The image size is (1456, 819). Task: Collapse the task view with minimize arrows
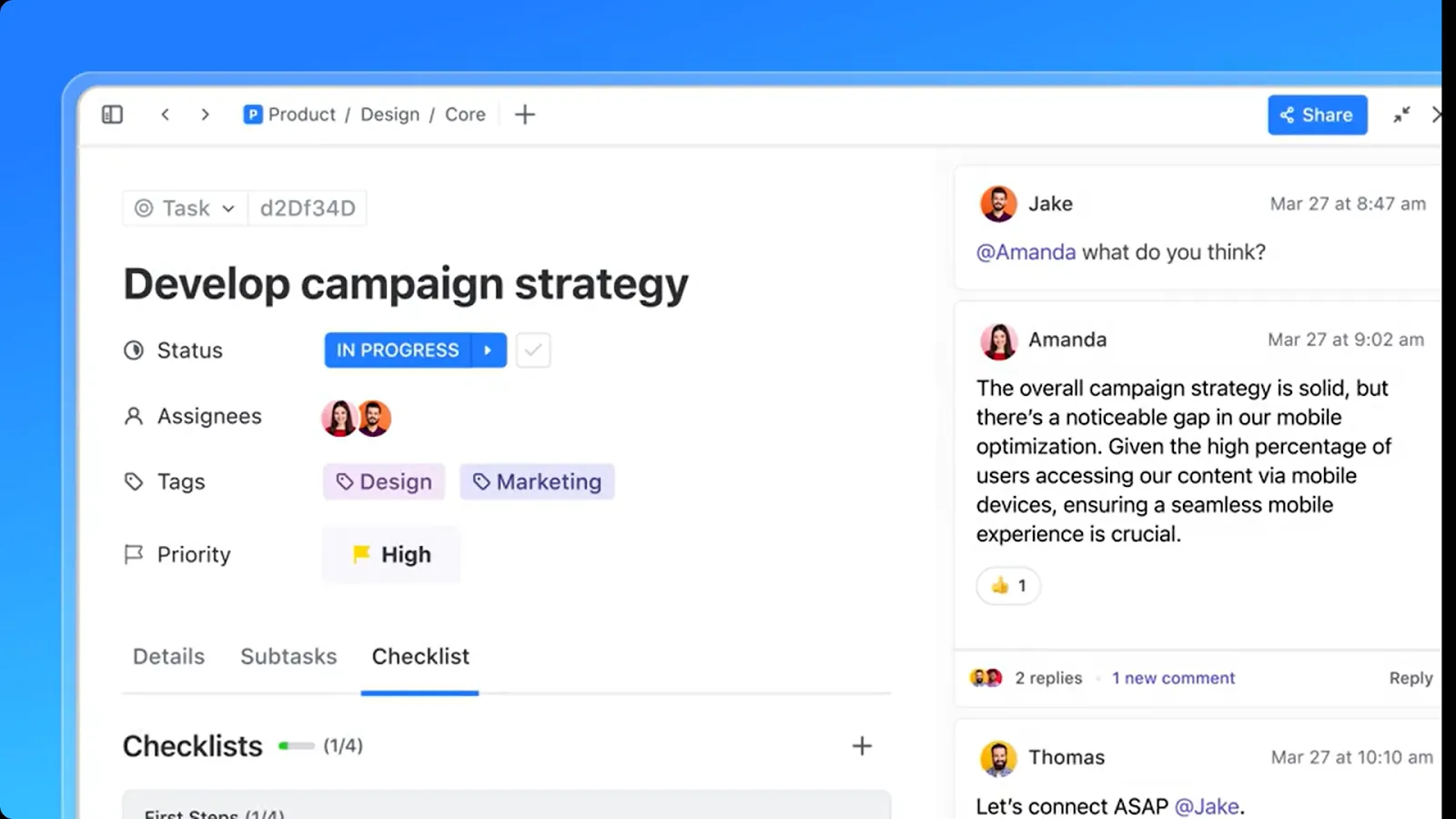(1401, 115)
